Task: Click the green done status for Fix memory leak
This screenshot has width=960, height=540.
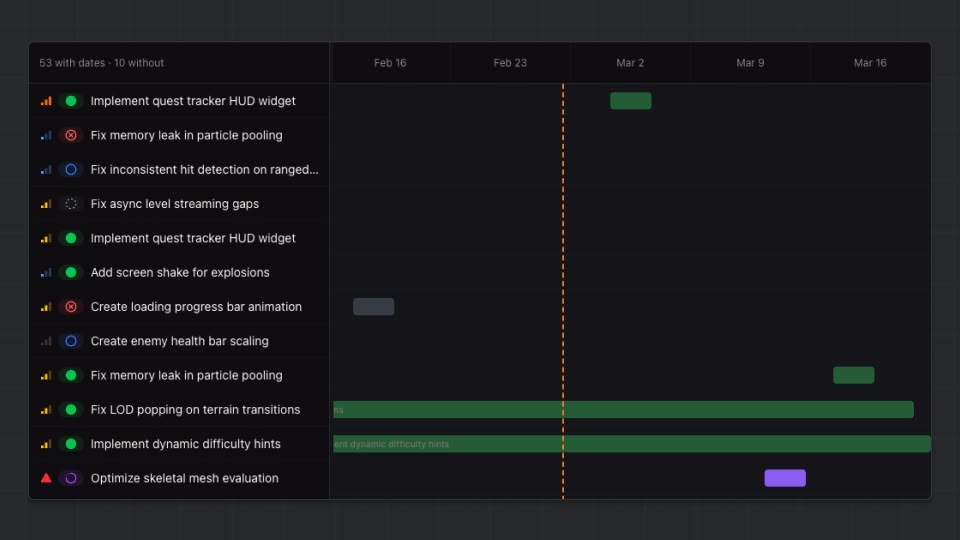Action: tap(71, 375)
